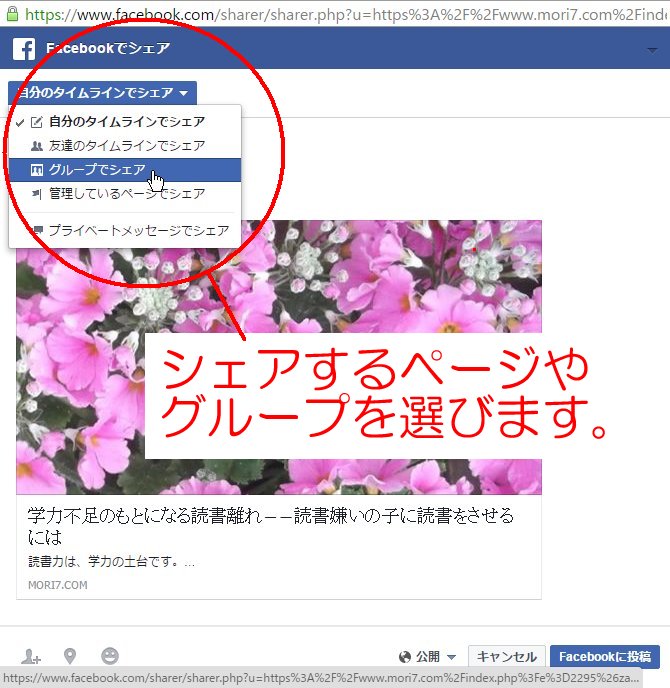Click the browser address bar URL

click(x=347, y=14)
